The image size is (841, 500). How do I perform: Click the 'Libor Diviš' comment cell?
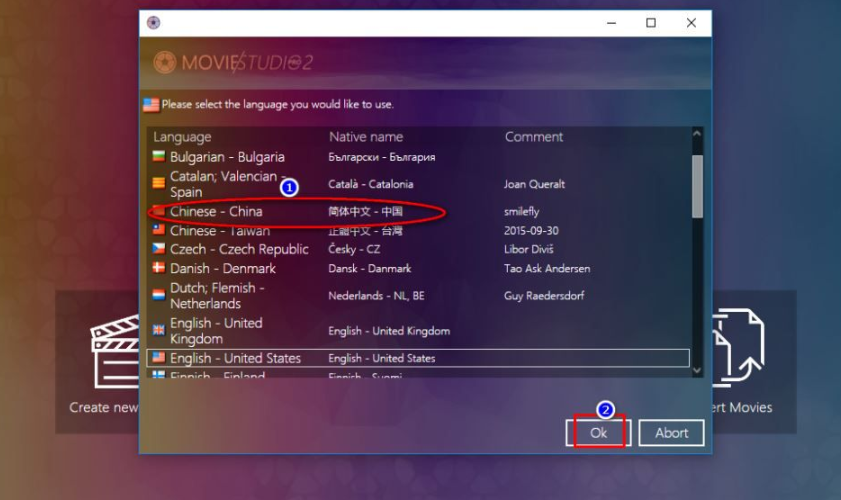click(x=528, y=249)
